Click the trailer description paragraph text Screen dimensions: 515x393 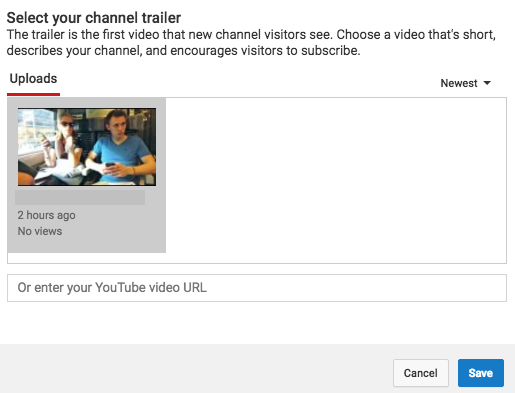tap(251, 43)
